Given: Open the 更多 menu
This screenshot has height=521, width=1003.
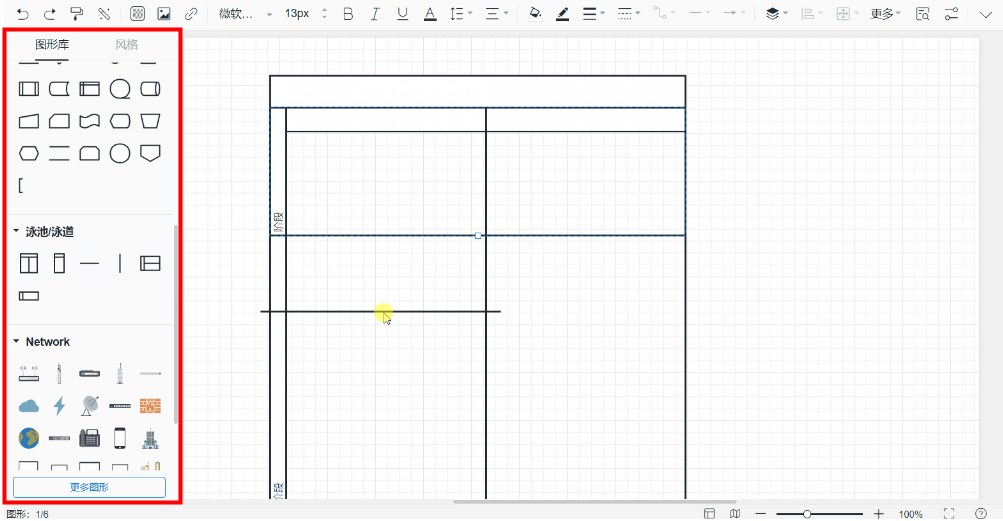Looking at the screenshot, I should [885, 13].
